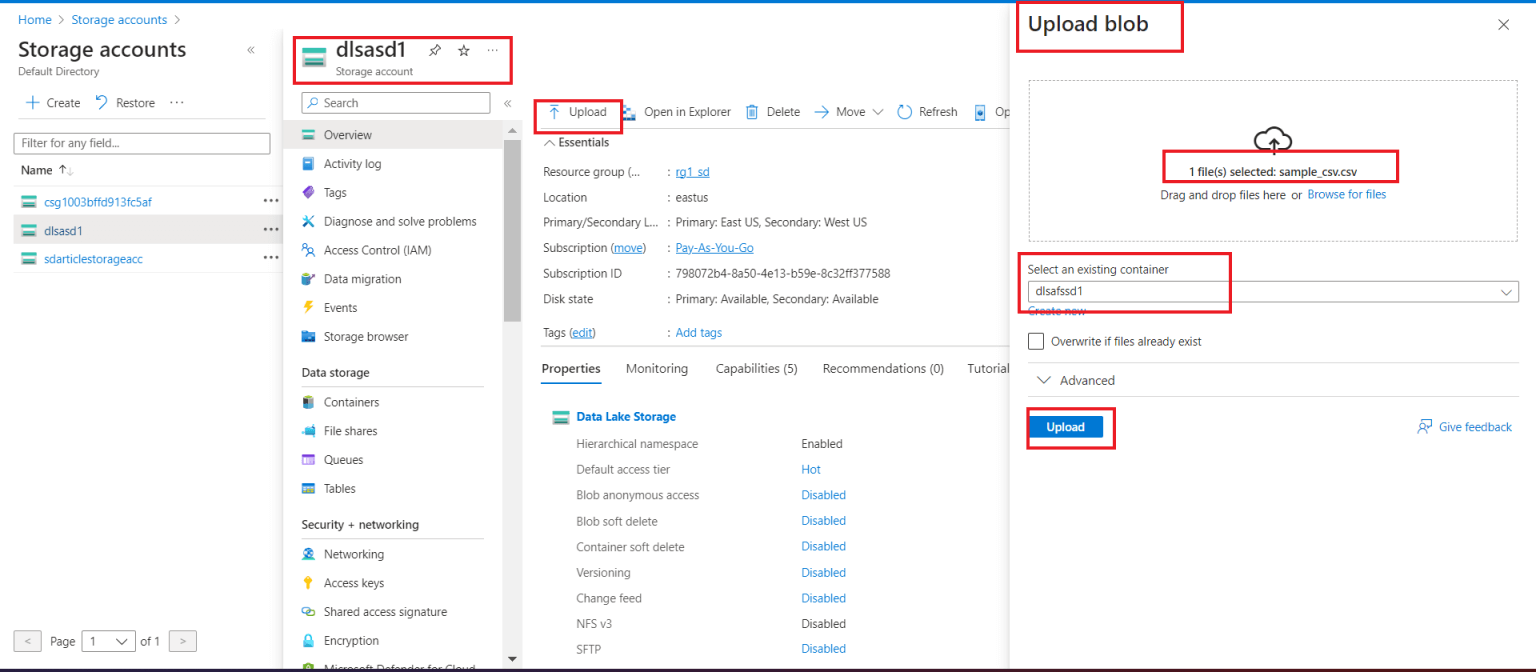Open the page number dropdown

[x=109, y=641]
